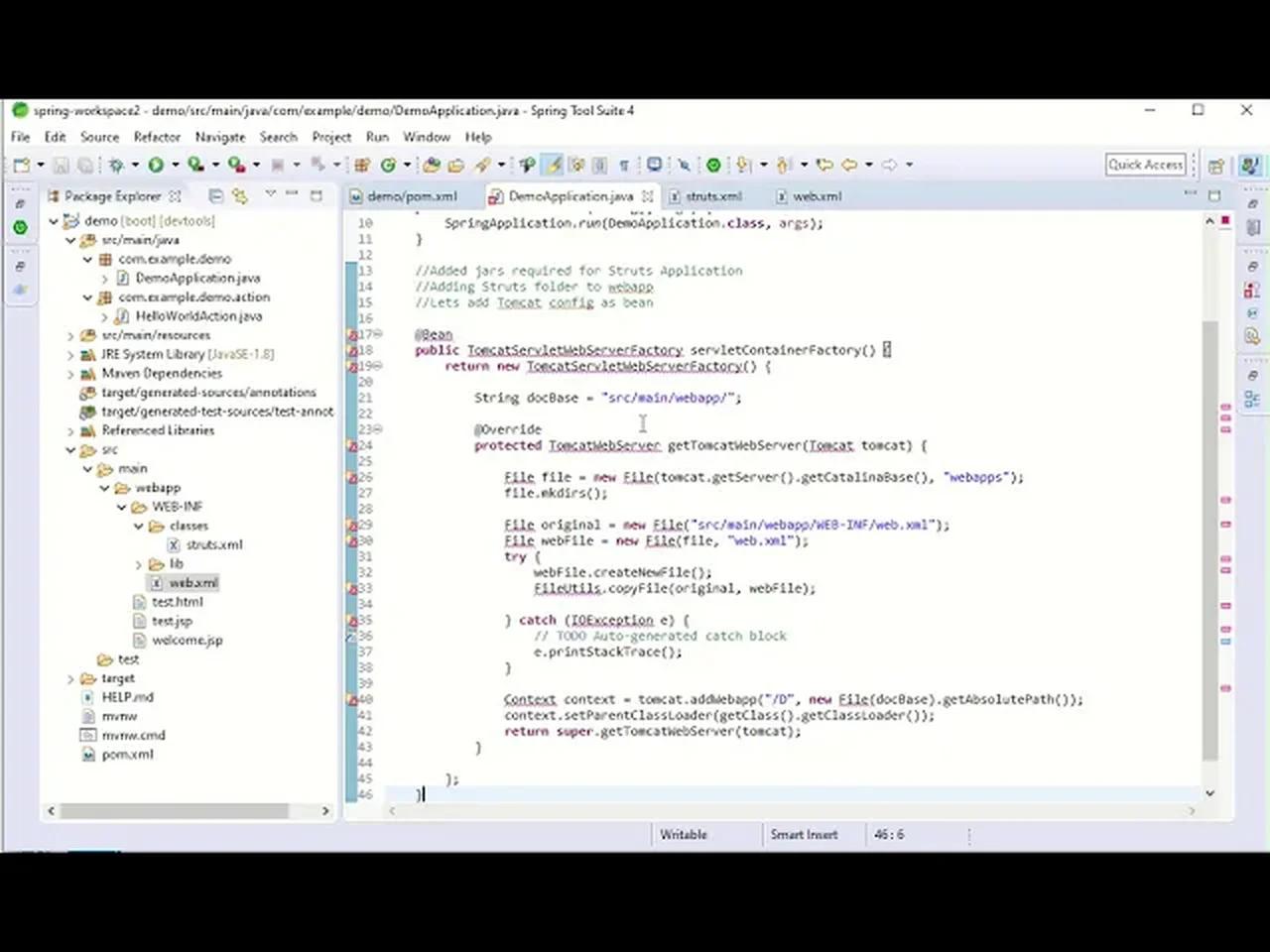Screen dimensions: 1270x952
Task: Collapse All nodes in Package Explorer
Action: (215, 196)
